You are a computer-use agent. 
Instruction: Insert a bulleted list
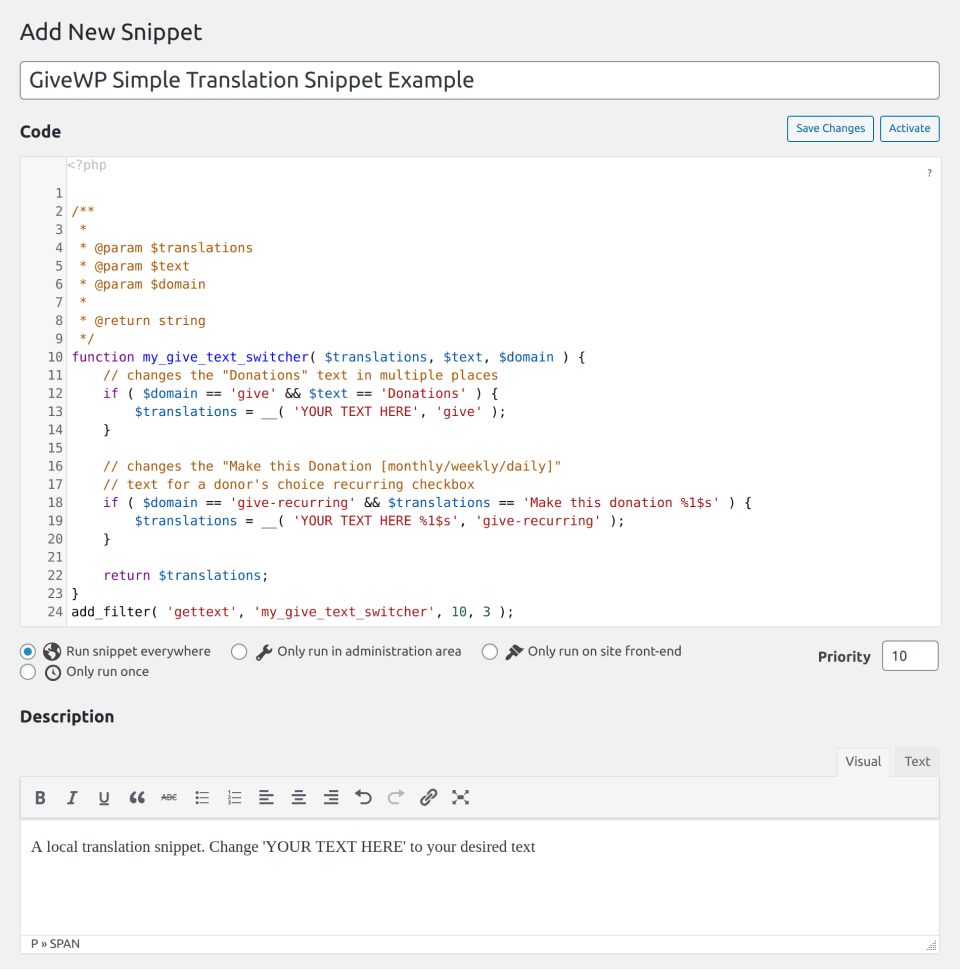tap(202, 797)
